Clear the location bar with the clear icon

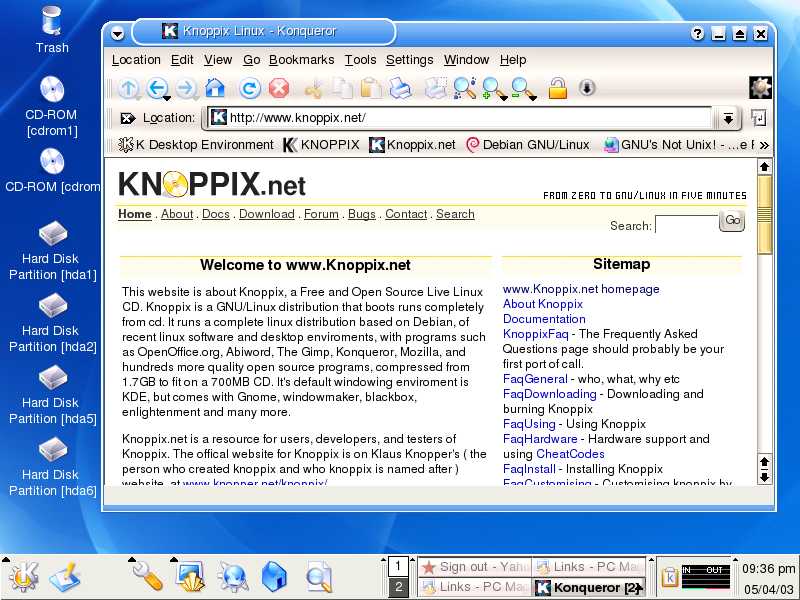point(127,118)
